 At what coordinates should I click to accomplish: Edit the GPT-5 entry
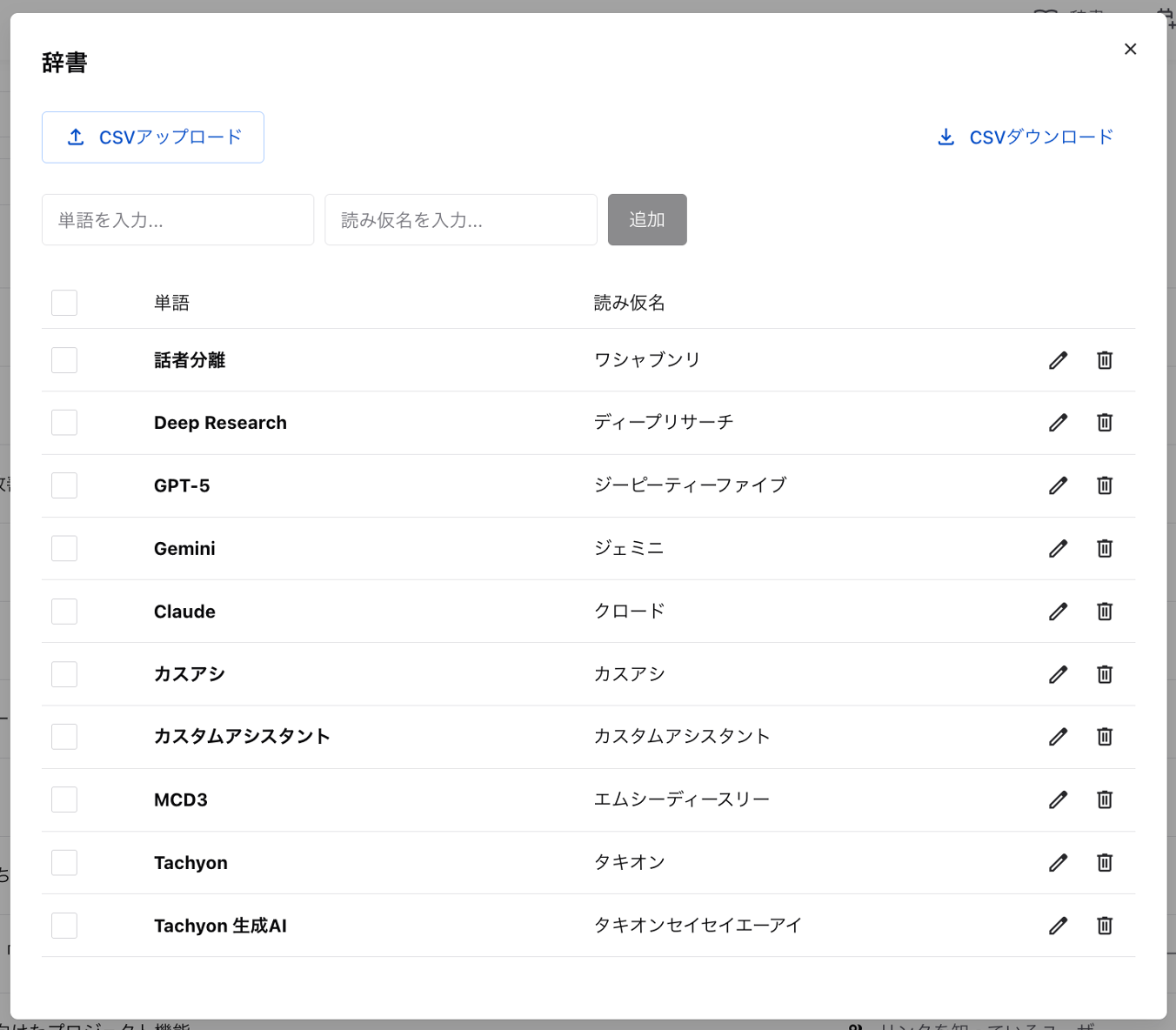click(1058, 485)
